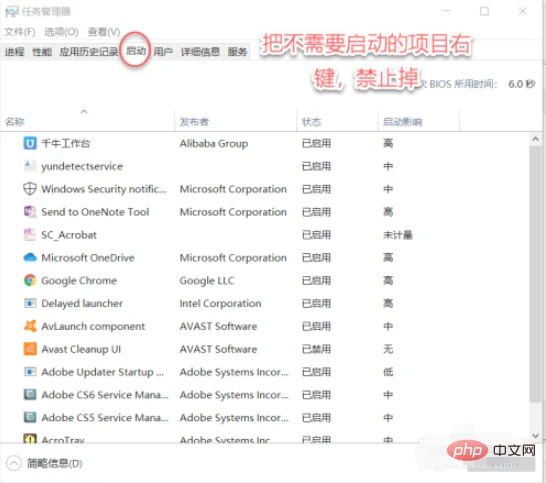
Task: Click the scrollbar up arrow
Action: click(536, 139)
